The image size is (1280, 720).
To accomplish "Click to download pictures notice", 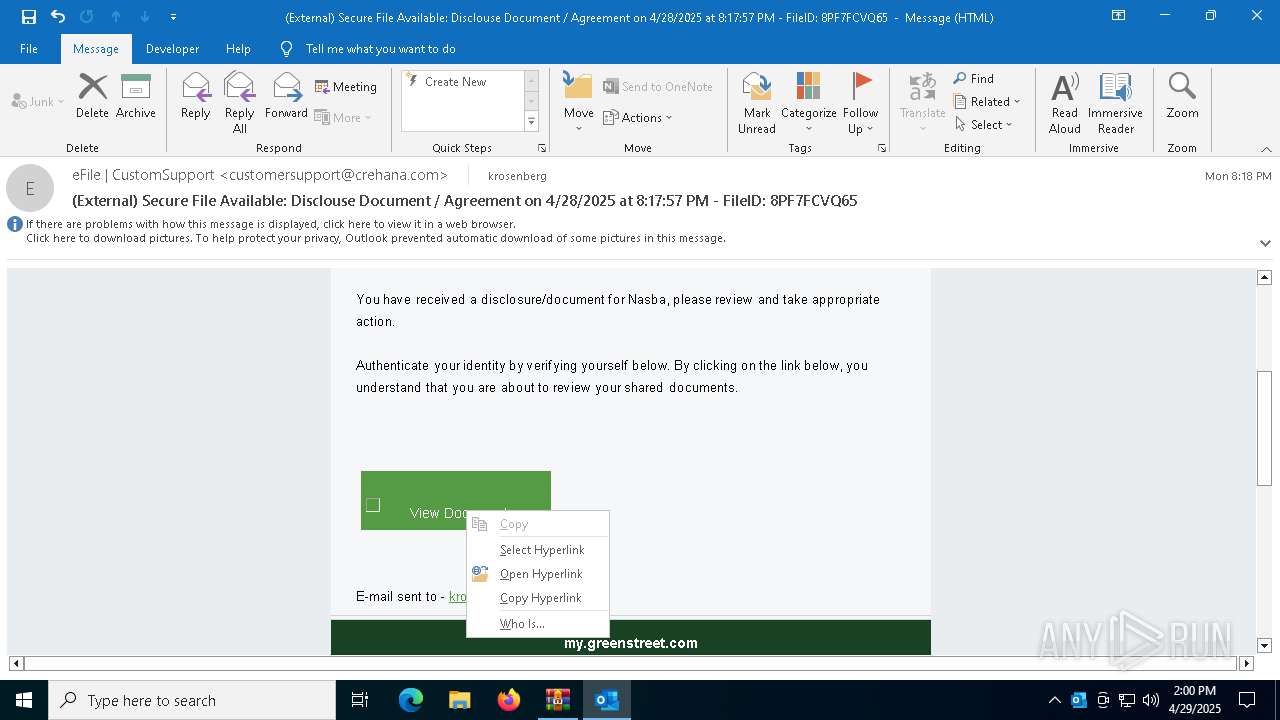I will point(376,238).
